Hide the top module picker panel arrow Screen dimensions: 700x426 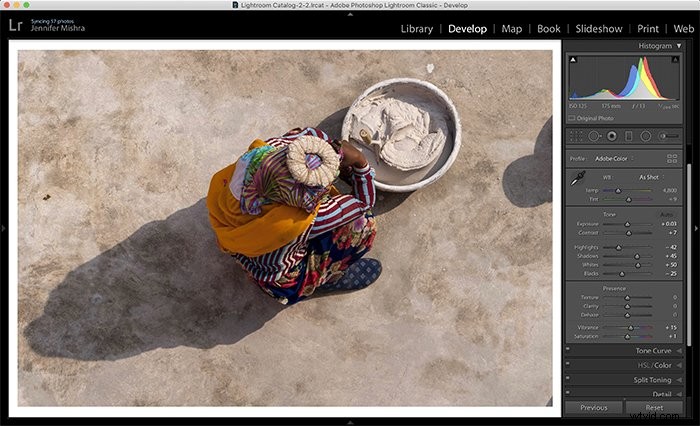click(x=350, y=14)
